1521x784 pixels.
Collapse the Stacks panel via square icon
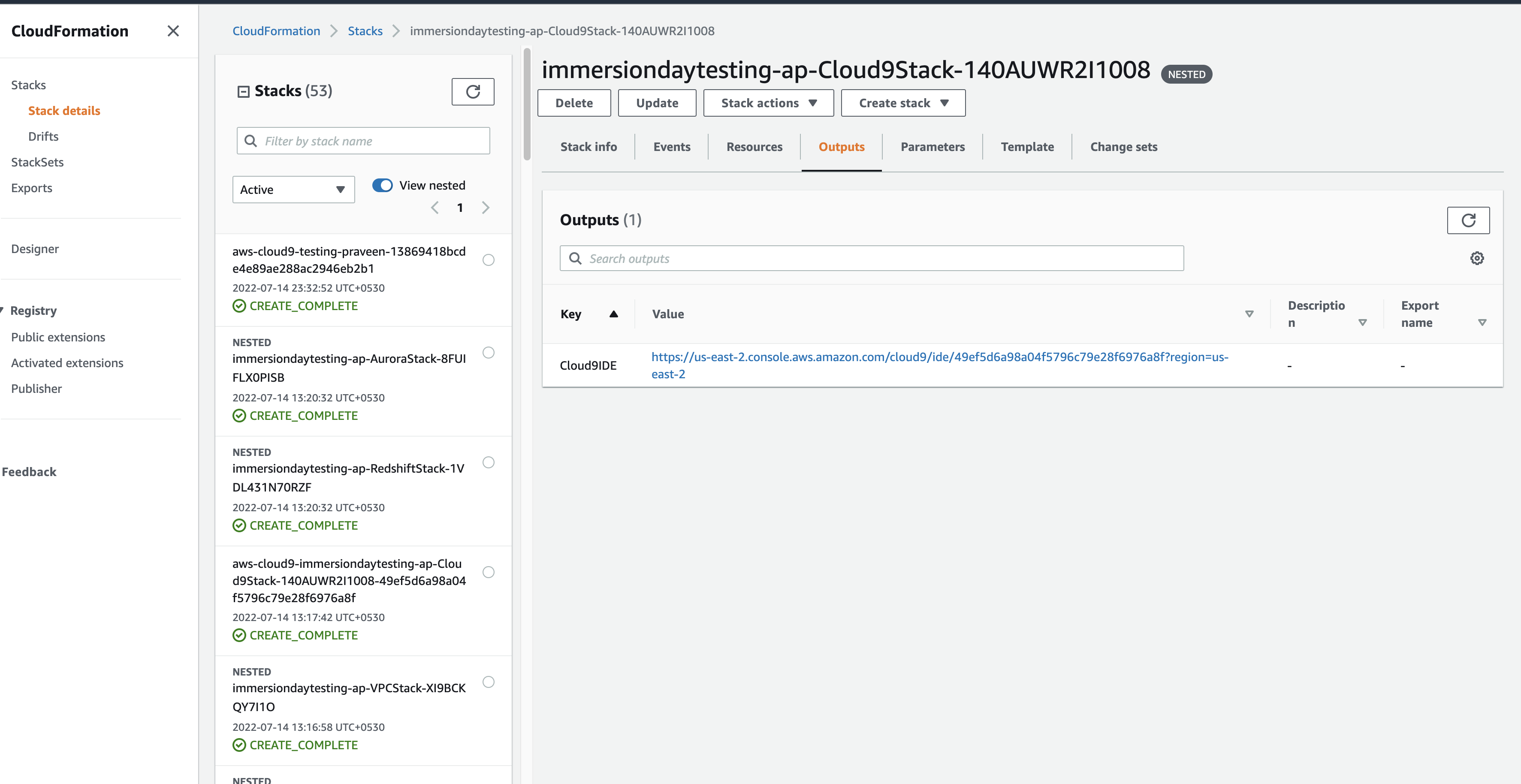point(243,91)
